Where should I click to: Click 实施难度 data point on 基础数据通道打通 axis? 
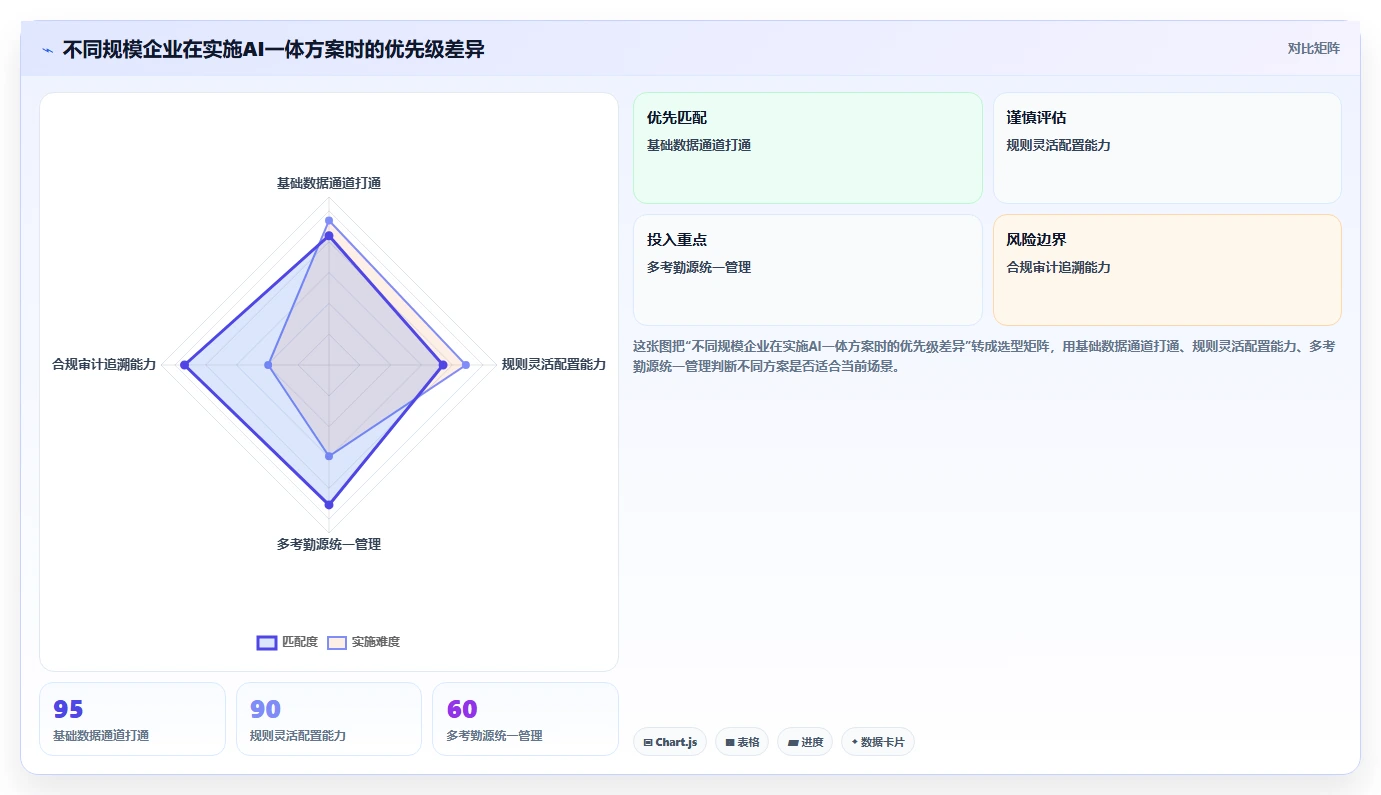pyautogui.click(x=329, y=220)
